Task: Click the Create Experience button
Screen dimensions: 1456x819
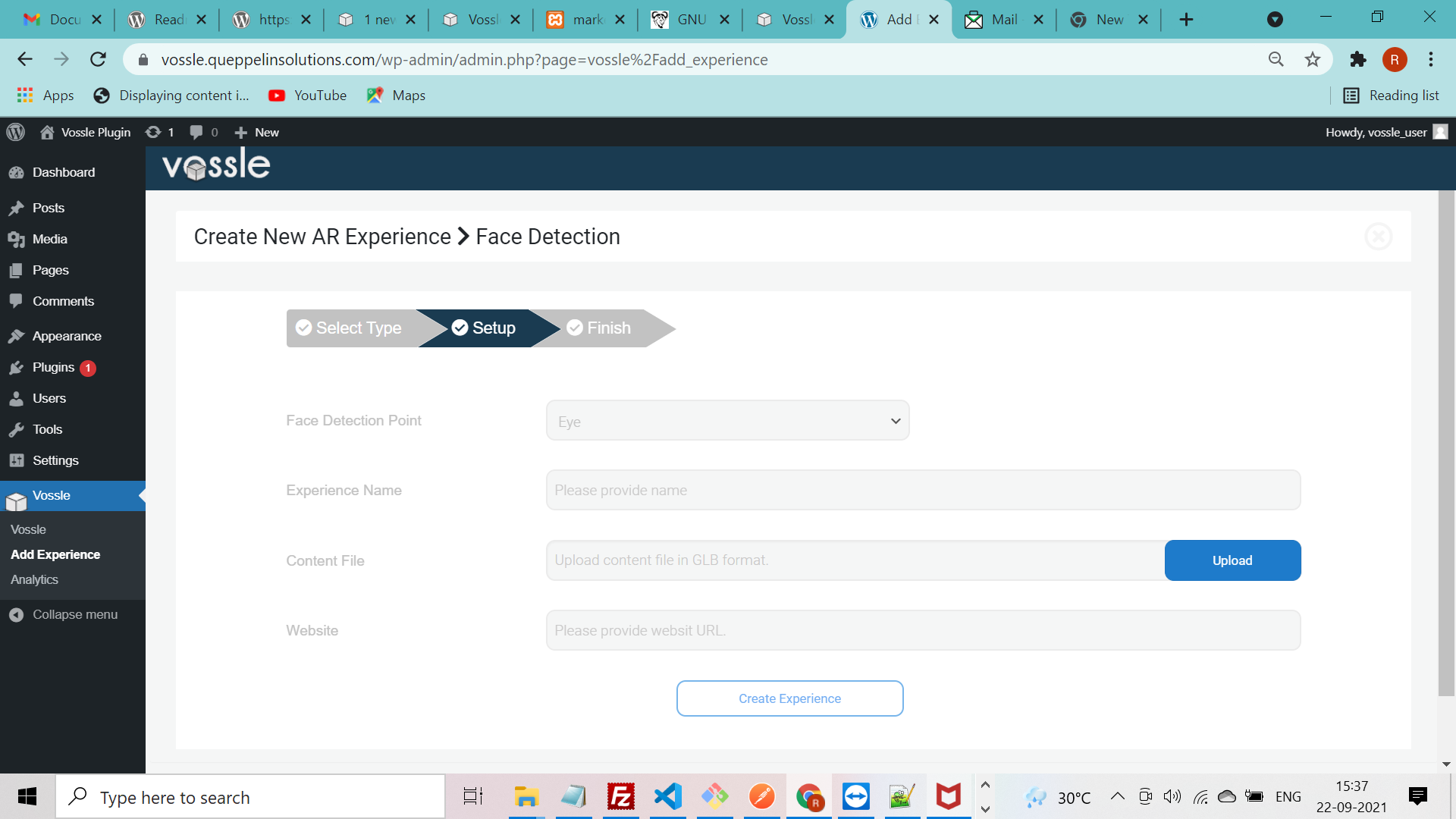Action: [789, 698]
